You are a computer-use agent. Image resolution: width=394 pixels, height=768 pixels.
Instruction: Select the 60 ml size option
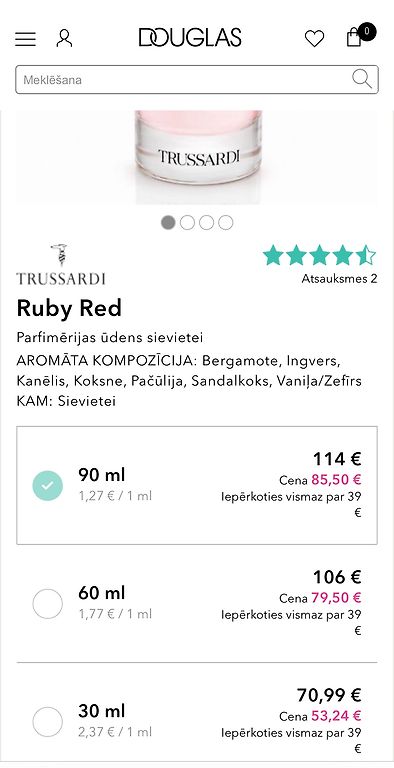coord(197,604)
